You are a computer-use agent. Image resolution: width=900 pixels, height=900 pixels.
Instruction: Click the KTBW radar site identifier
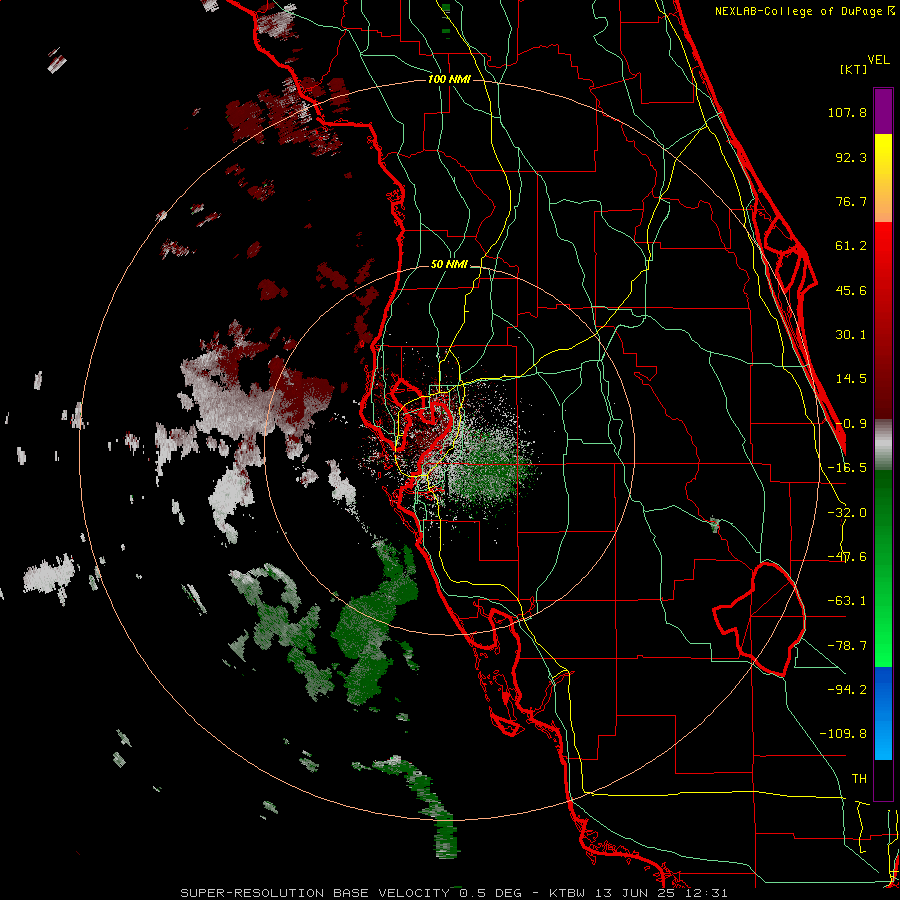click(567, 893)
